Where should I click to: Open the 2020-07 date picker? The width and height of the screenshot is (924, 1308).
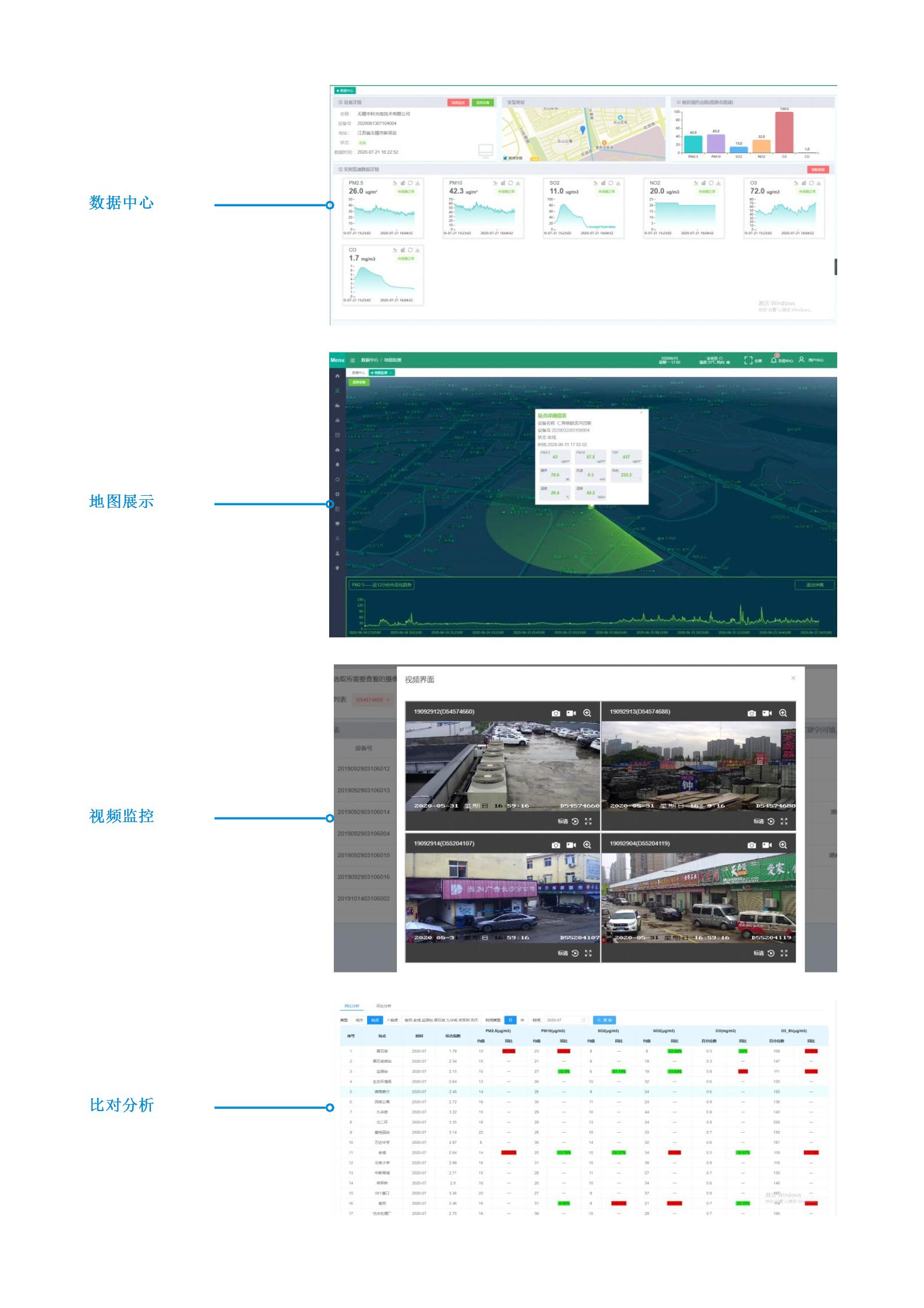(566, 1020)
